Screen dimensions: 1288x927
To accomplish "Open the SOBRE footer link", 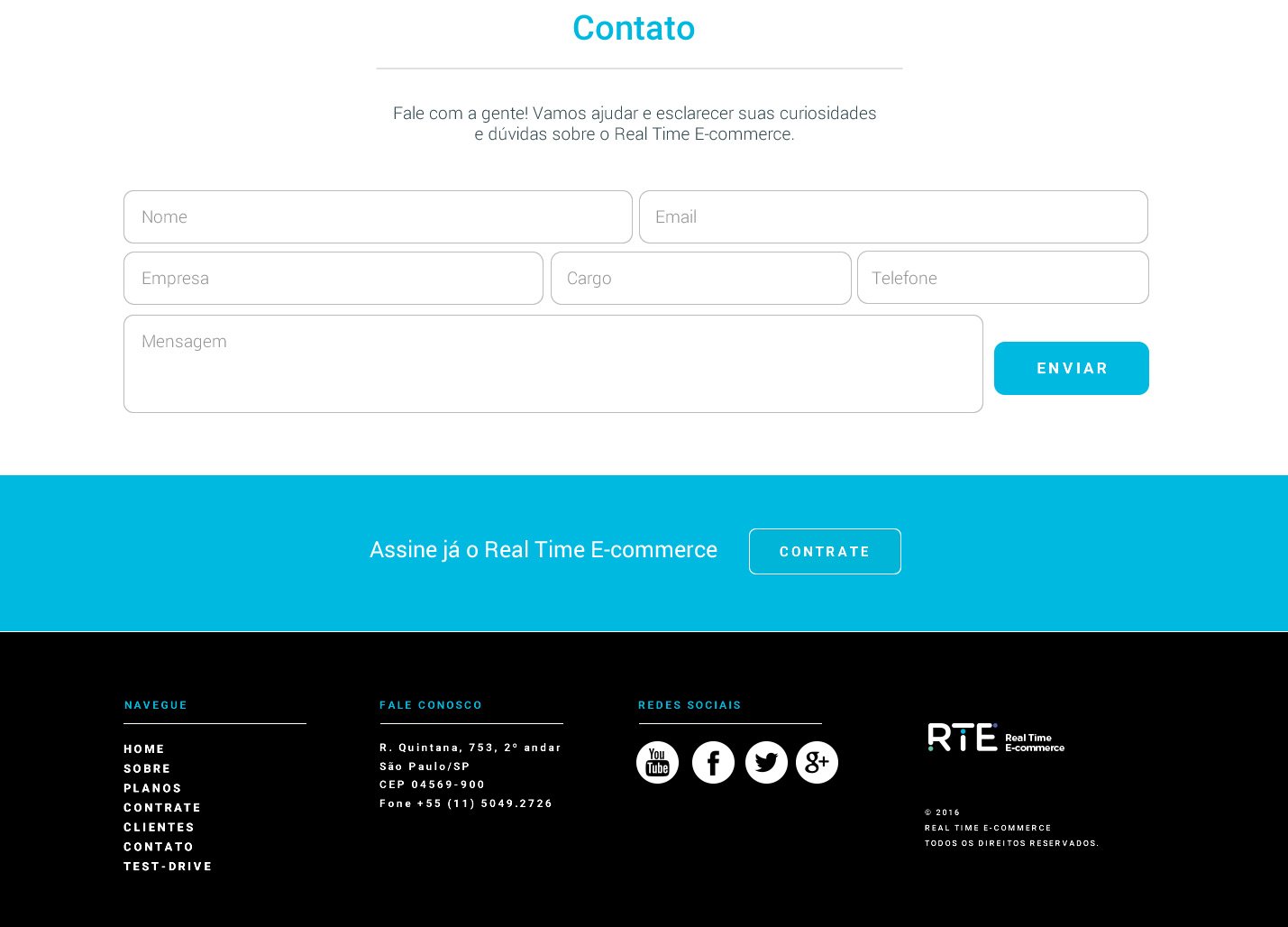I will (x=147, y=769).
